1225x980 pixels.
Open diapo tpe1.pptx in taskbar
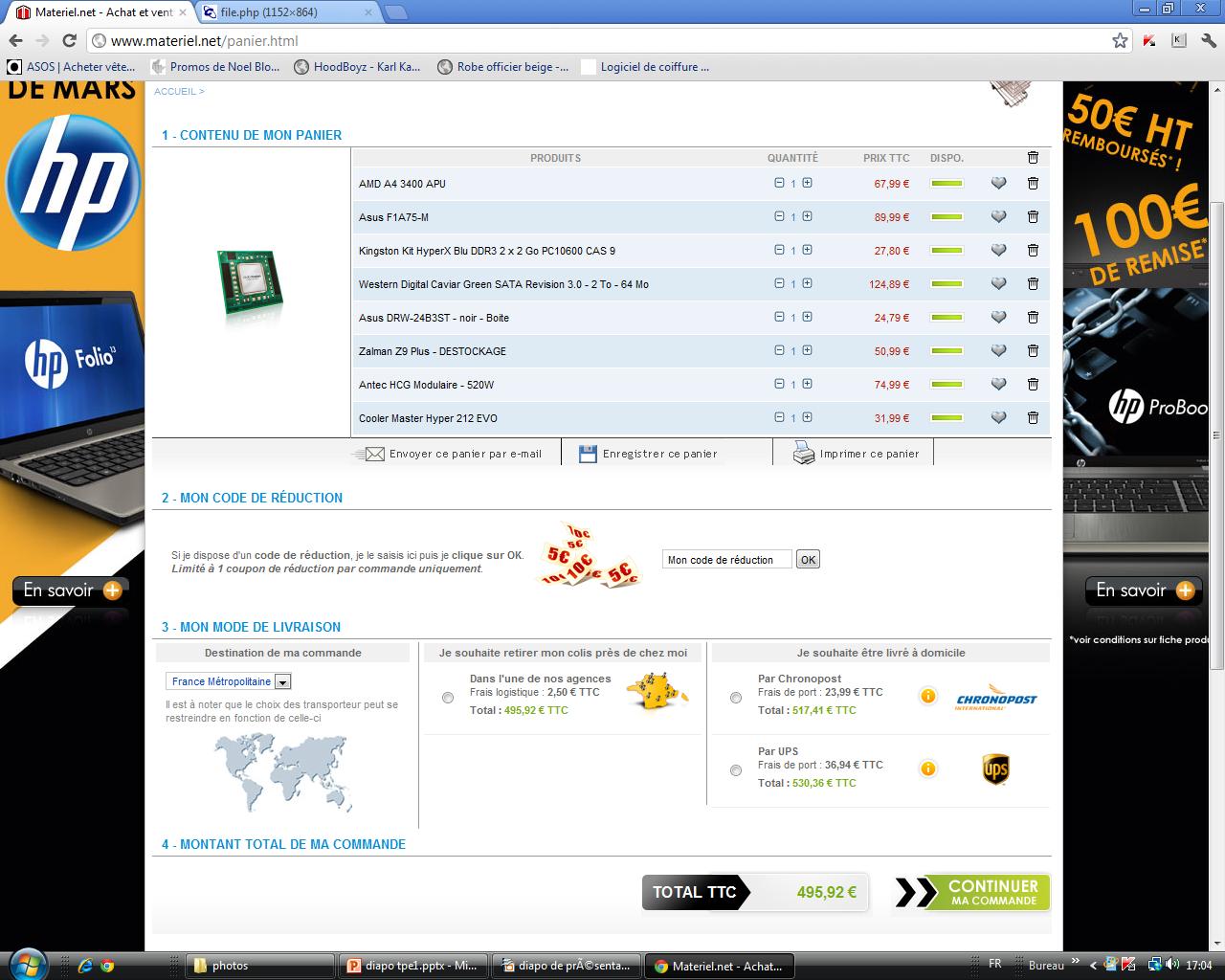(412, 966)
